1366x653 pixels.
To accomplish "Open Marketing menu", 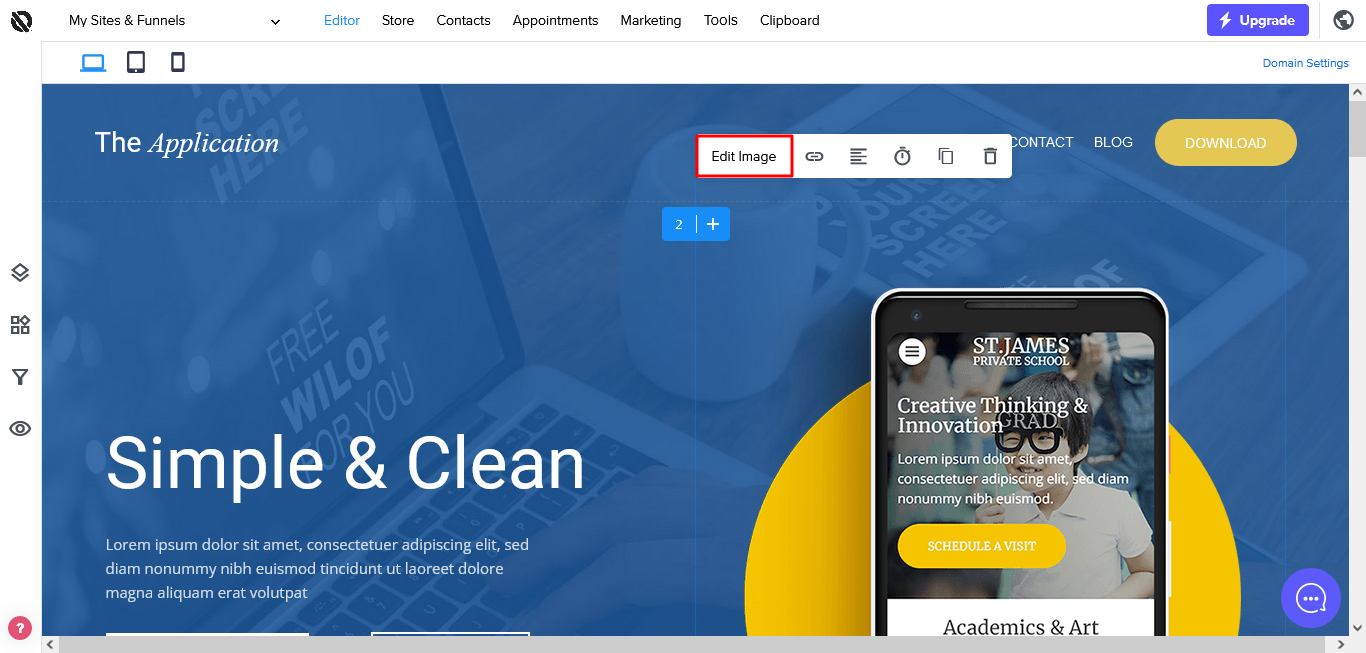I will click(x=651, y=20).
